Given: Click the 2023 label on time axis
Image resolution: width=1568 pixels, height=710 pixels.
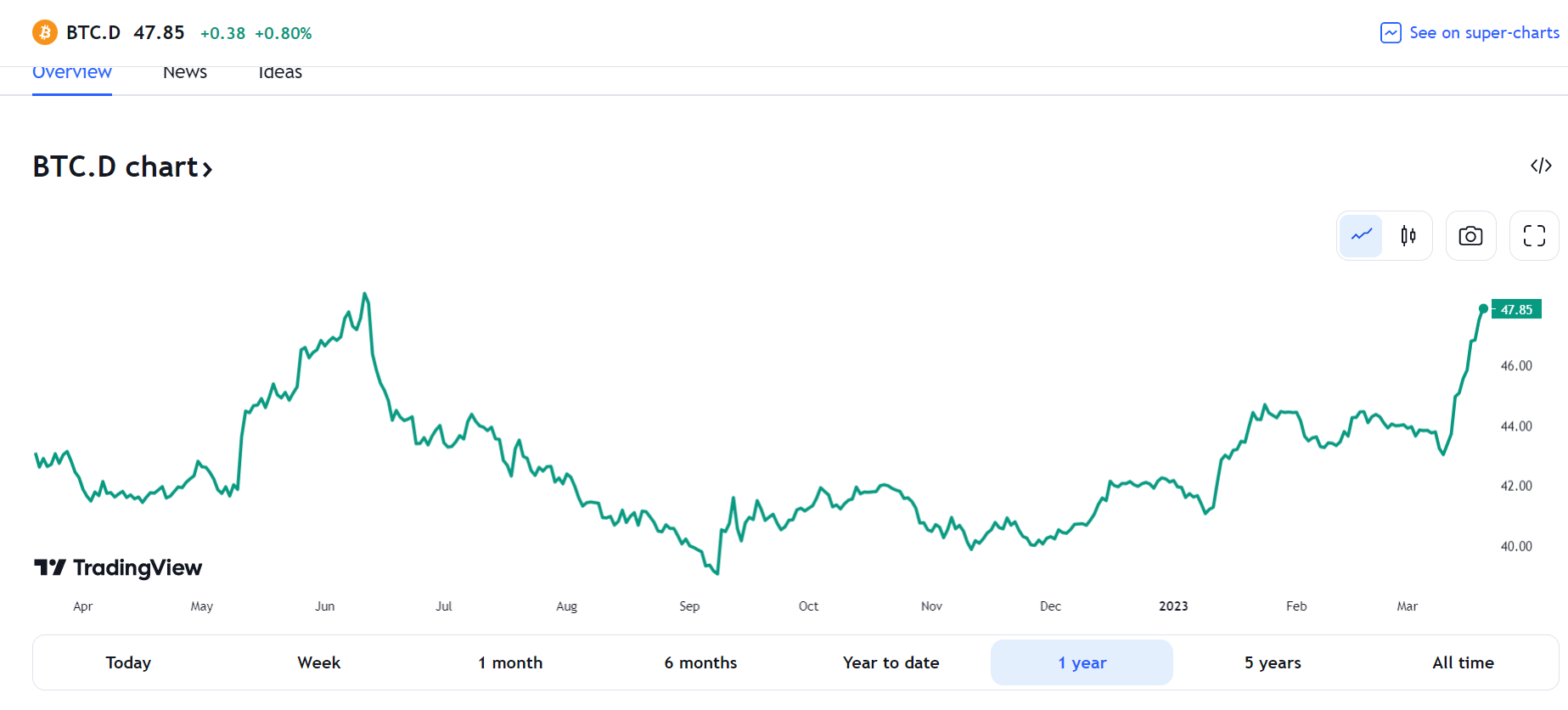Looking at the screenshot, I should (1173, 606).
